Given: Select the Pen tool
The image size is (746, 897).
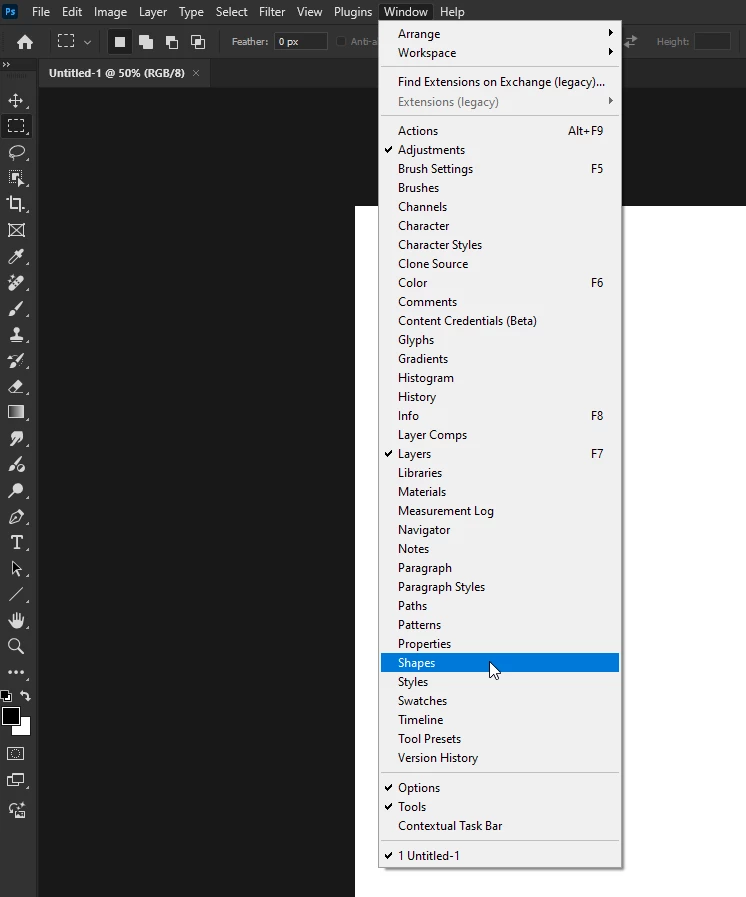Looking at the screenshot, I should 16,517.
